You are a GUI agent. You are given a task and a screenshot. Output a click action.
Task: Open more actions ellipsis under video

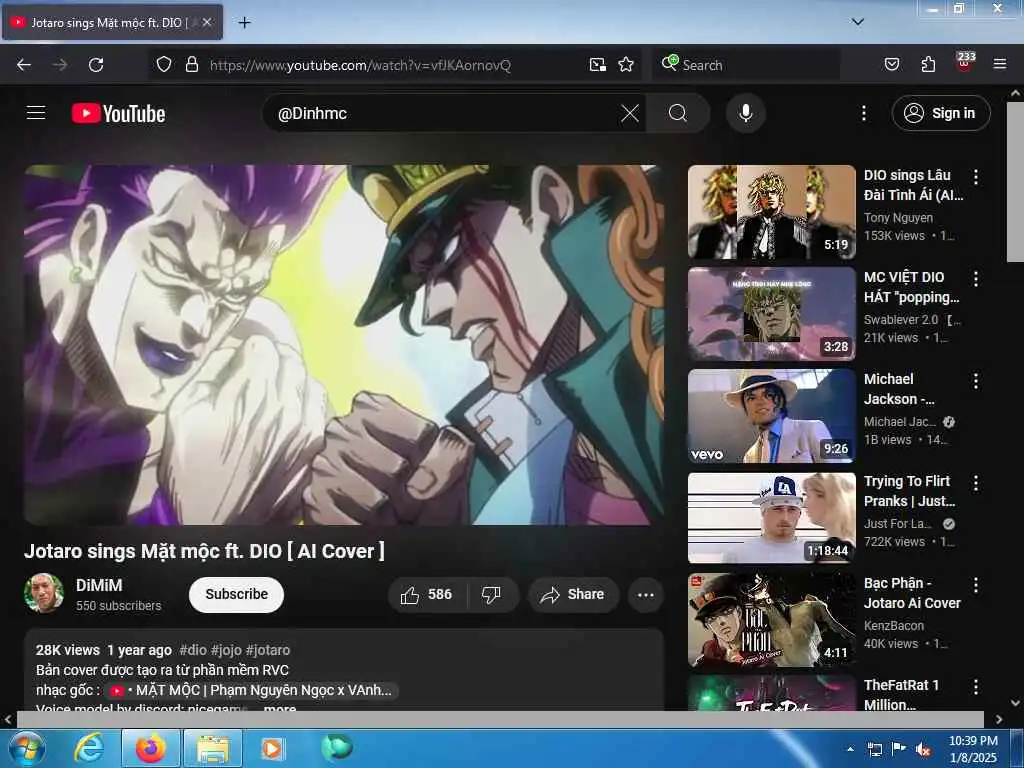(645, 594)
